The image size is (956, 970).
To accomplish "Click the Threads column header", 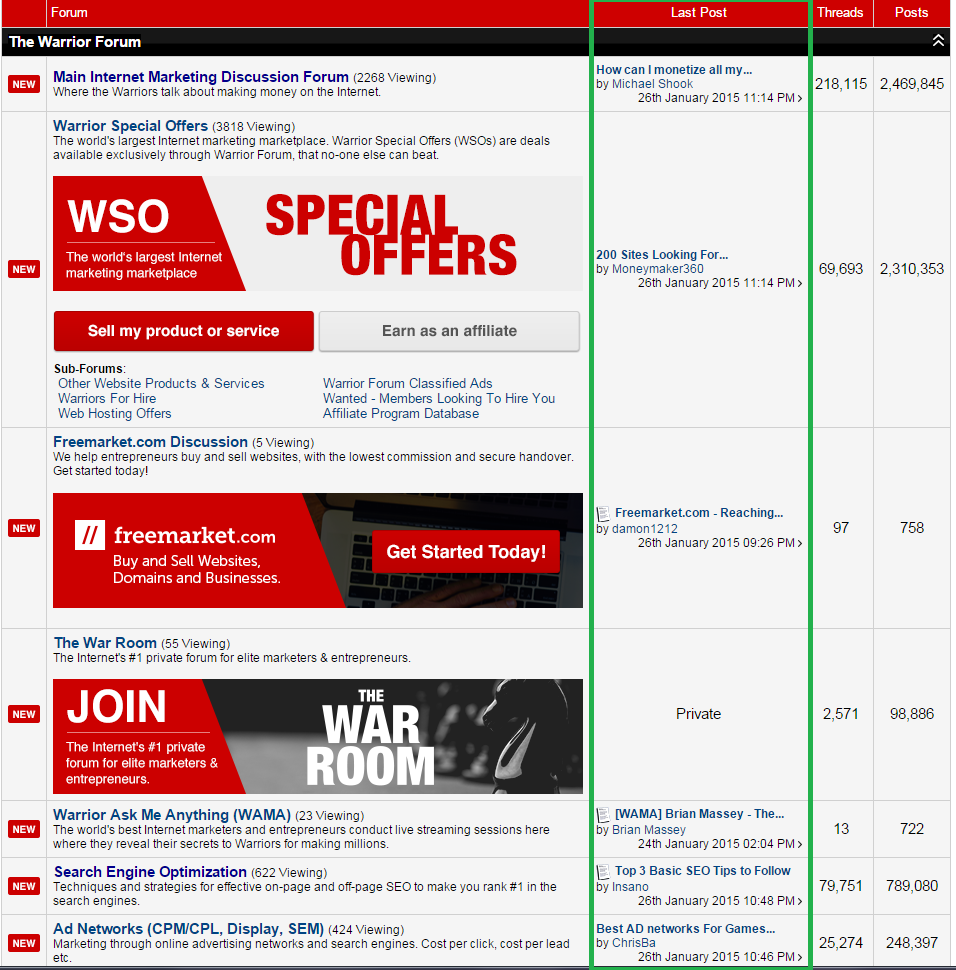I will pyautogui.click(x=840, y=12).
